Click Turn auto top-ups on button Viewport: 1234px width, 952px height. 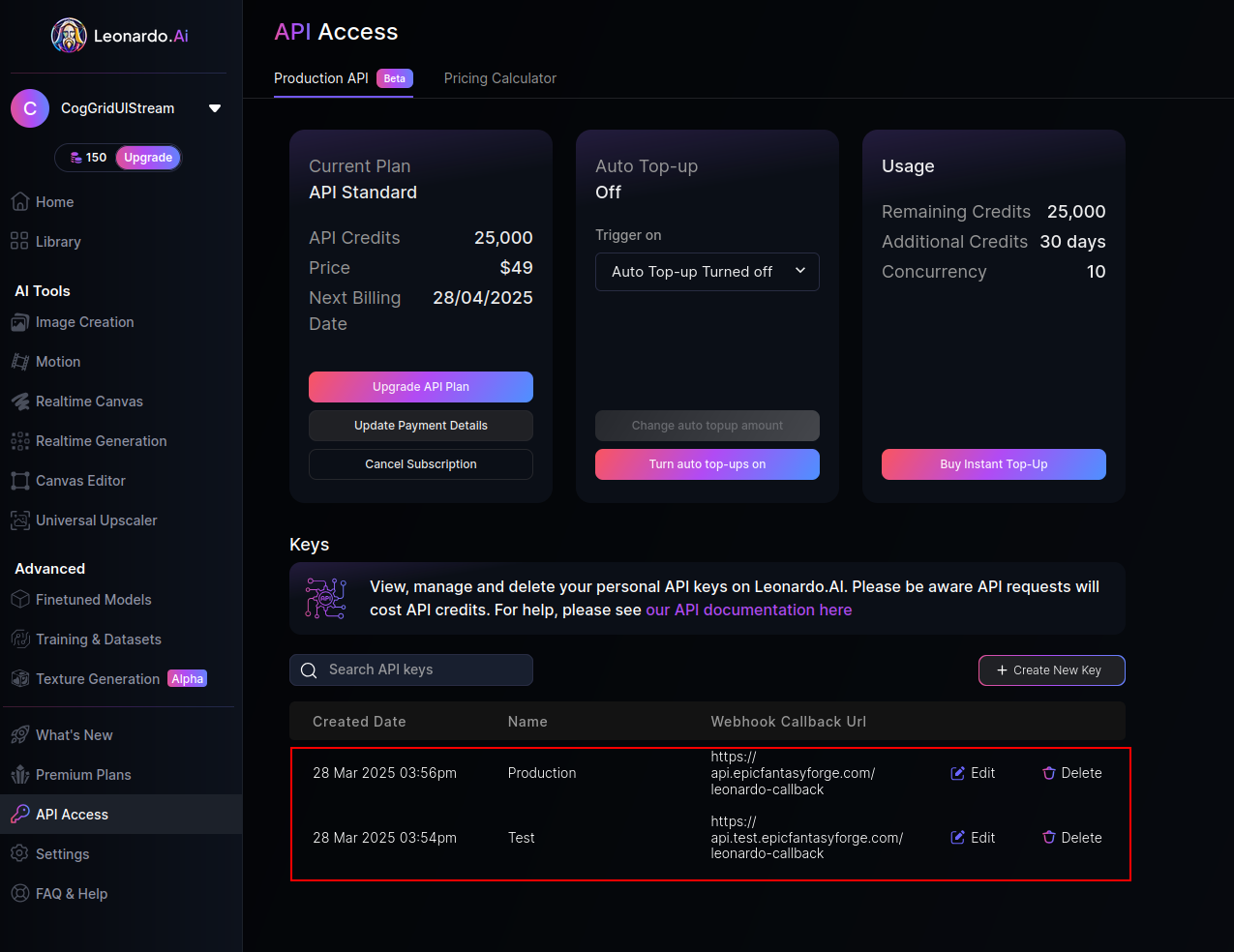[x=707, y=464]
